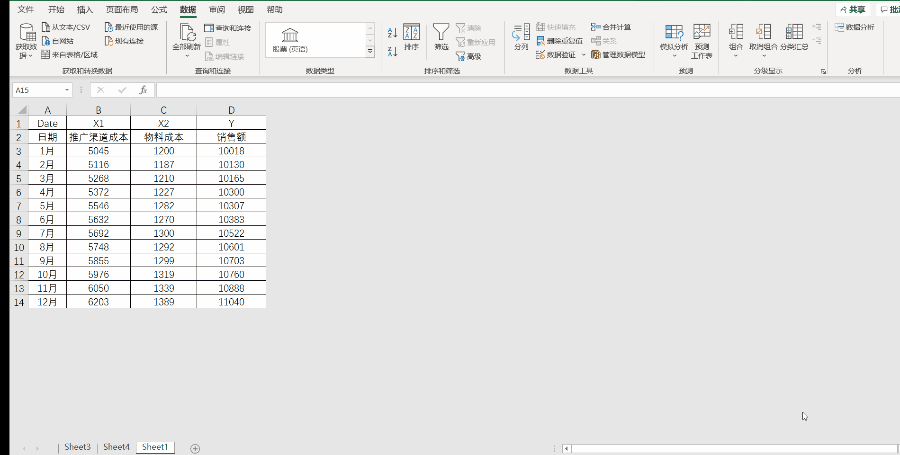900x455 pixels.
Task: Click 分类汇总 (Subtotal)
Action: click(794, 37)
